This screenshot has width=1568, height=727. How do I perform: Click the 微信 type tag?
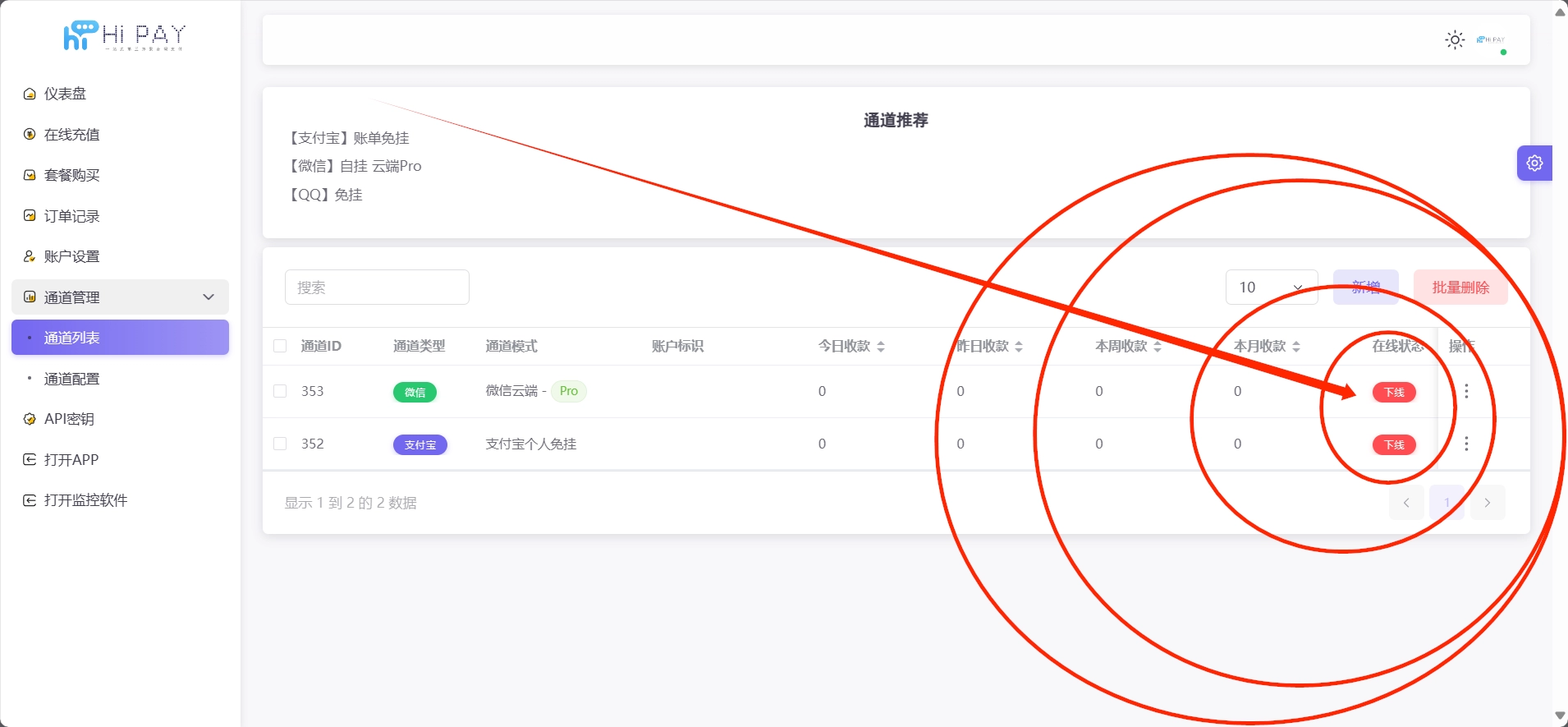click(x=415, y=392)
